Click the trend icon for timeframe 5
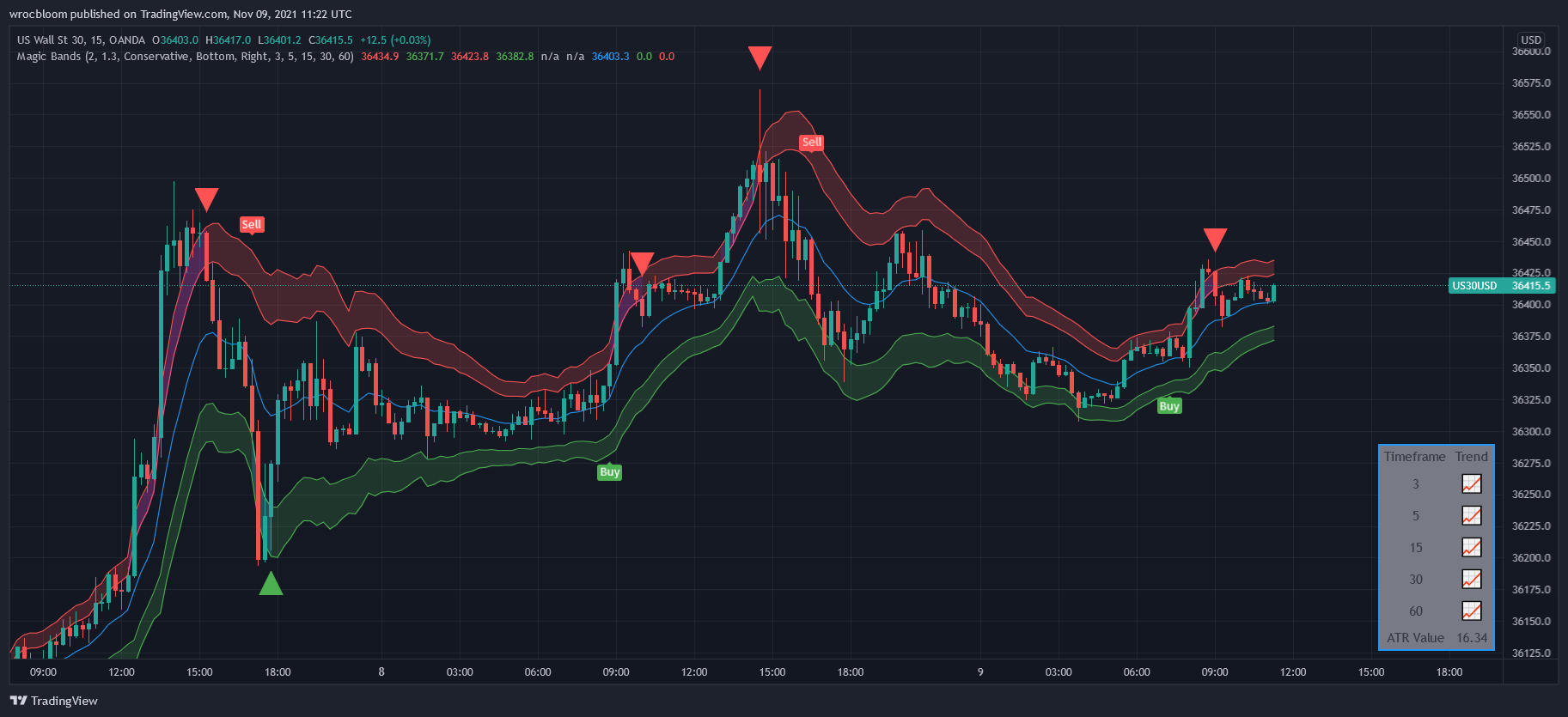 point(1471,516)
